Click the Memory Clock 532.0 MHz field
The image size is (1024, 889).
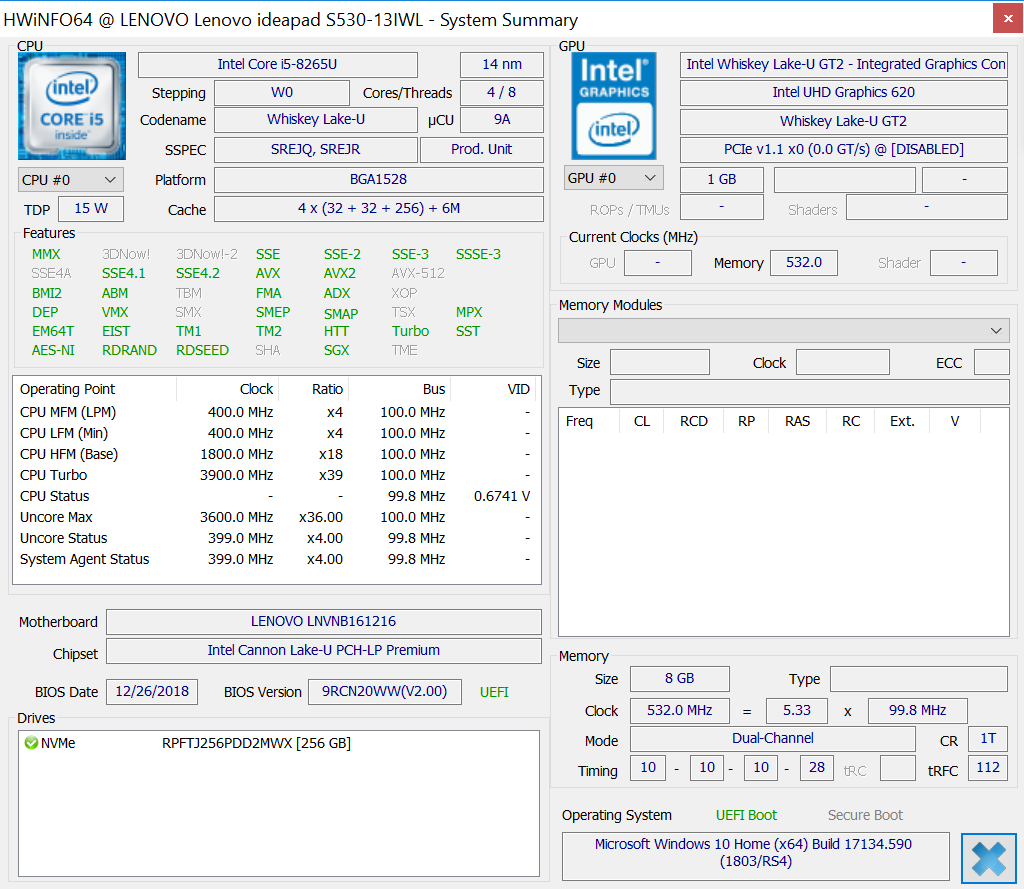680,711
